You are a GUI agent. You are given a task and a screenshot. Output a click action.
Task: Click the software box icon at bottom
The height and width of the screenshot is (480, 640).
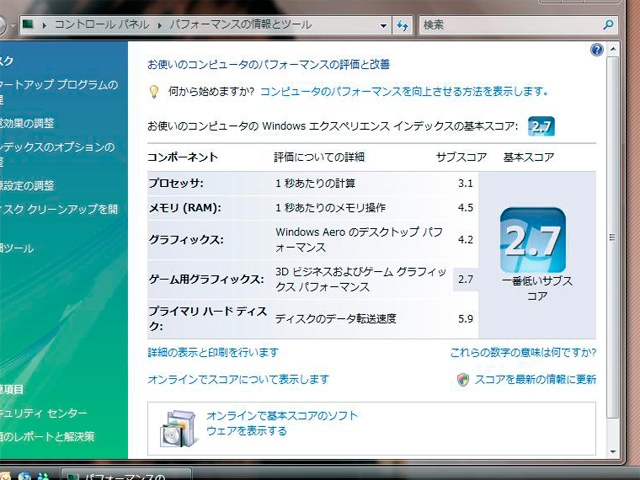(178, 428)
